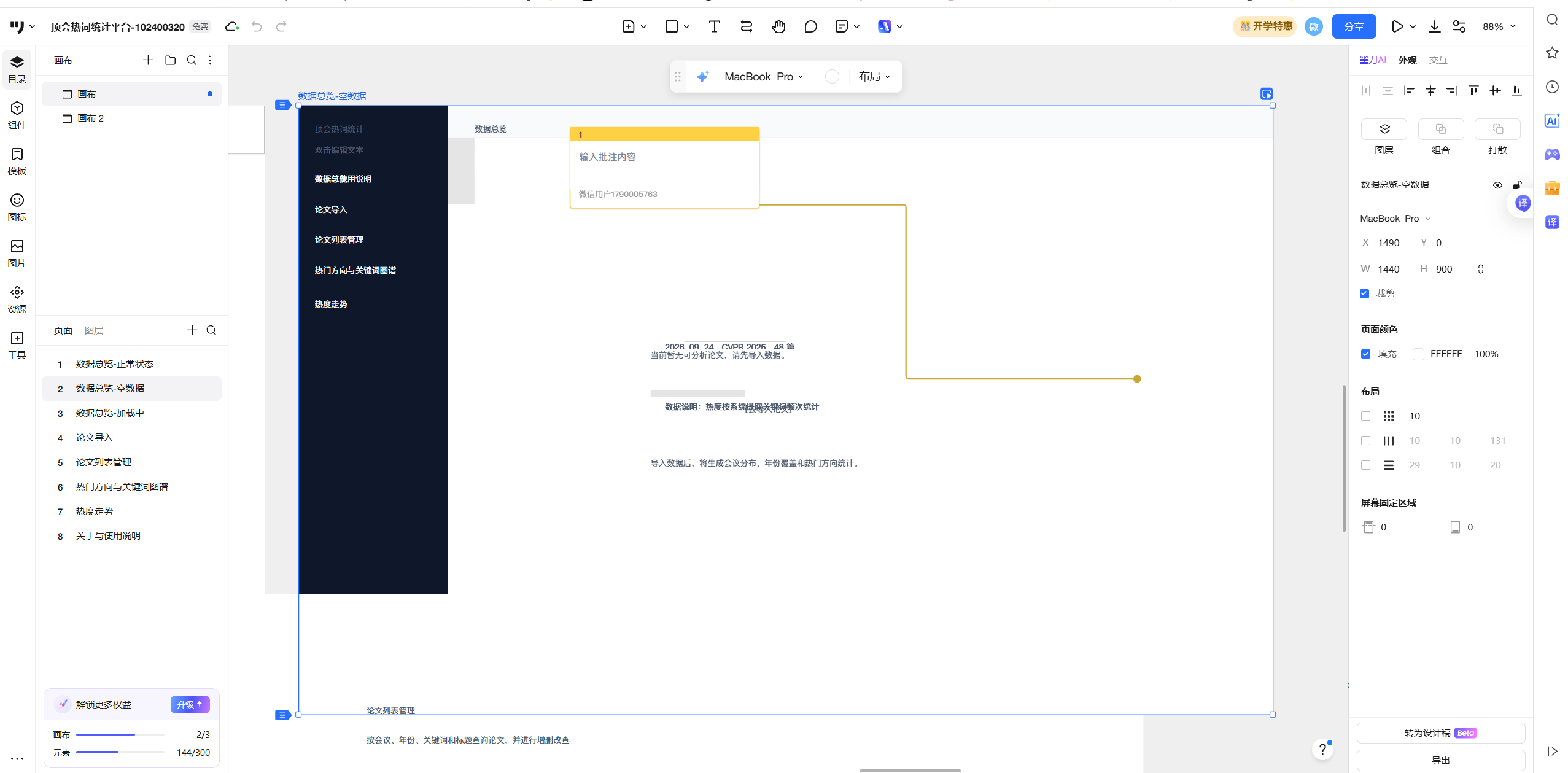Image resolution: width=1568 pixels, height=773 pixels.
Task: Select the 画布 2 canvas item
Action: (x=131, y=118)
